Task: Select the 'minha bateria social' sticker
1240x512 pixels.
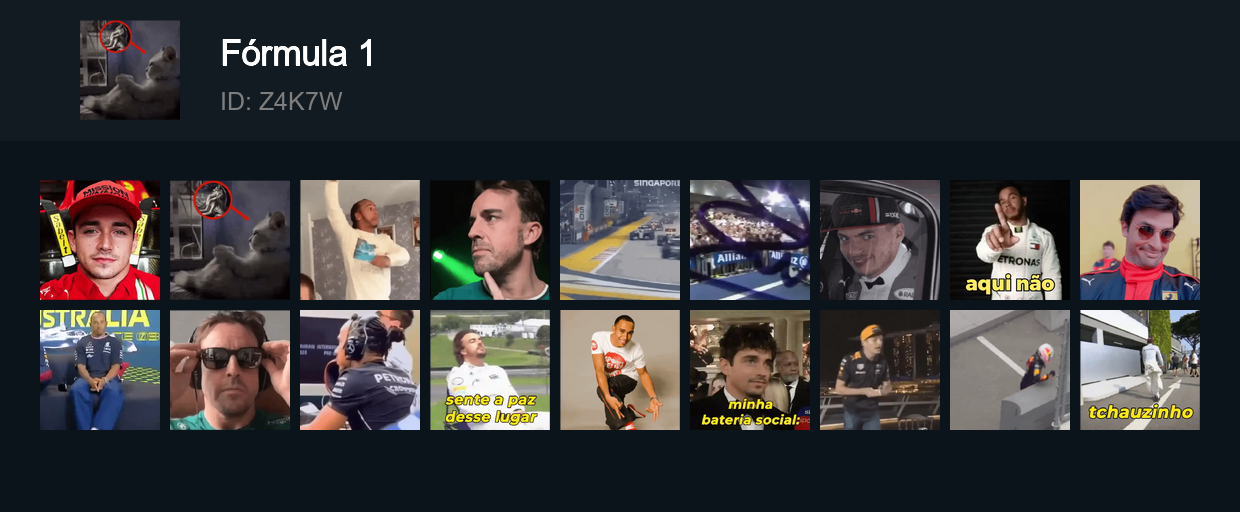Action: pos(750,370)
